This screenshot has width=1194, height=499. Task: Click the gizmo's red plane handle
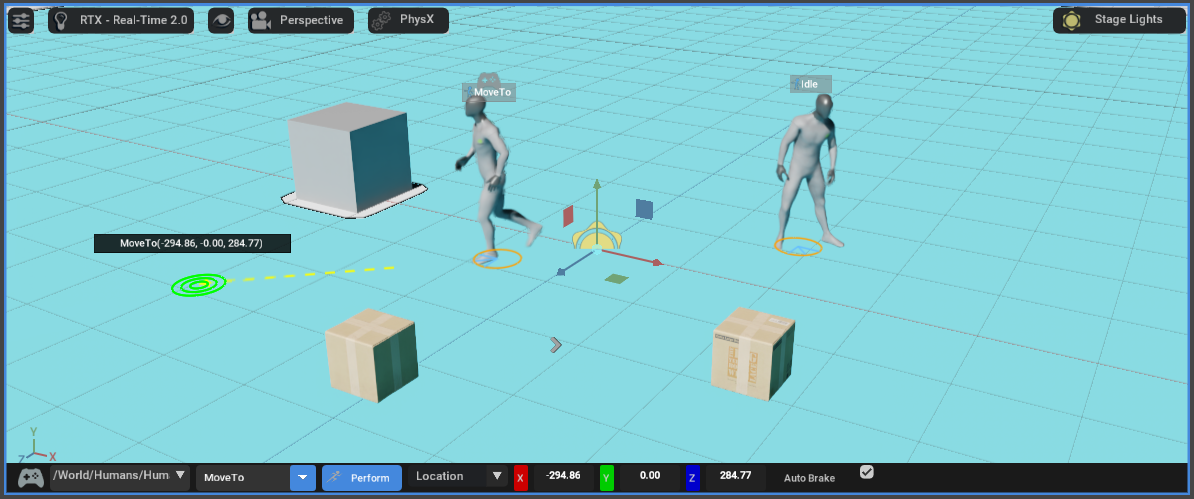pyautogui.click(x=568, y=216)
